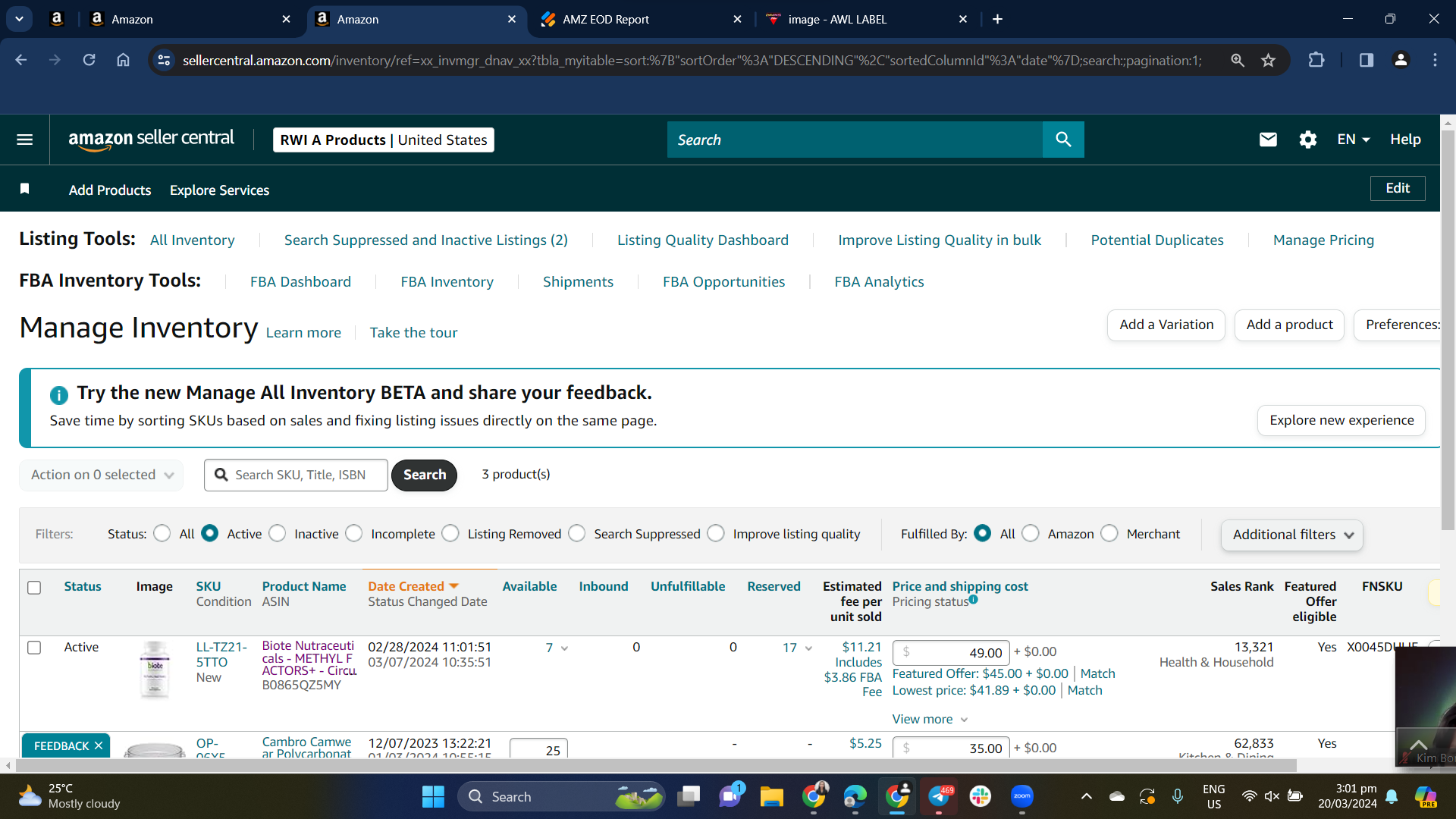Open a new browser tab
The width and height of the screenshot is (1456, 819).
pos(997,19)
